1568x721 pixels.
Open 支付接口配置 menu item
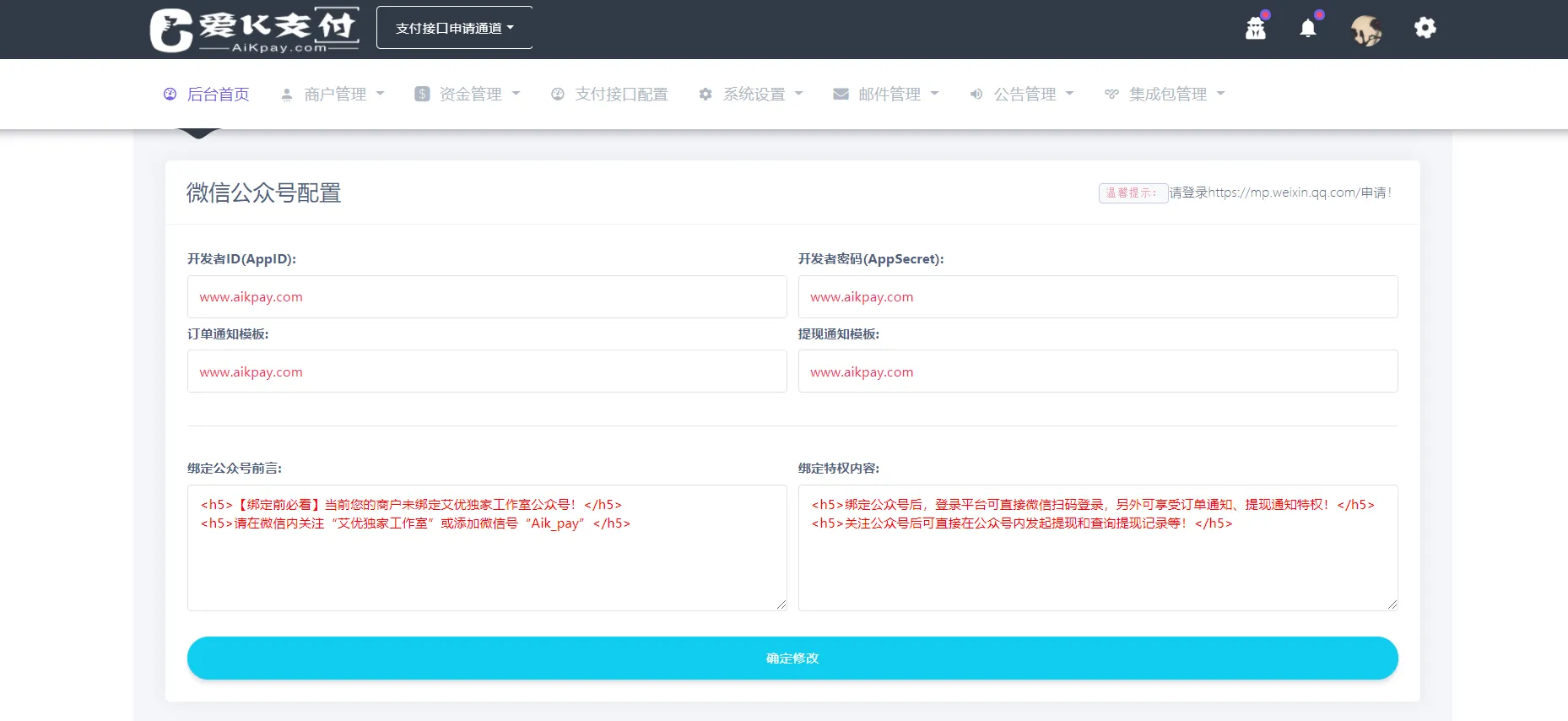tap(609, 94)
